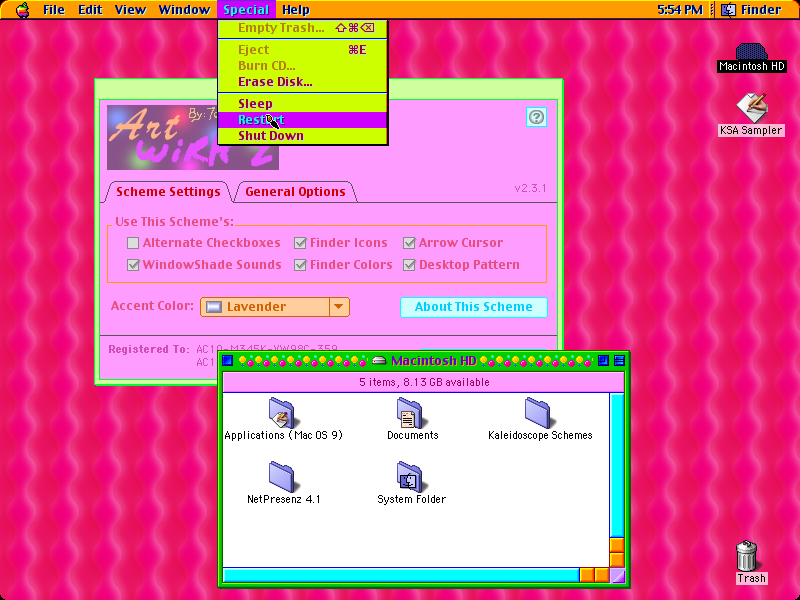Click the dimmed Empty Trash... menu item
Viewport: 800px width, 600px height.
click(303, 28)
